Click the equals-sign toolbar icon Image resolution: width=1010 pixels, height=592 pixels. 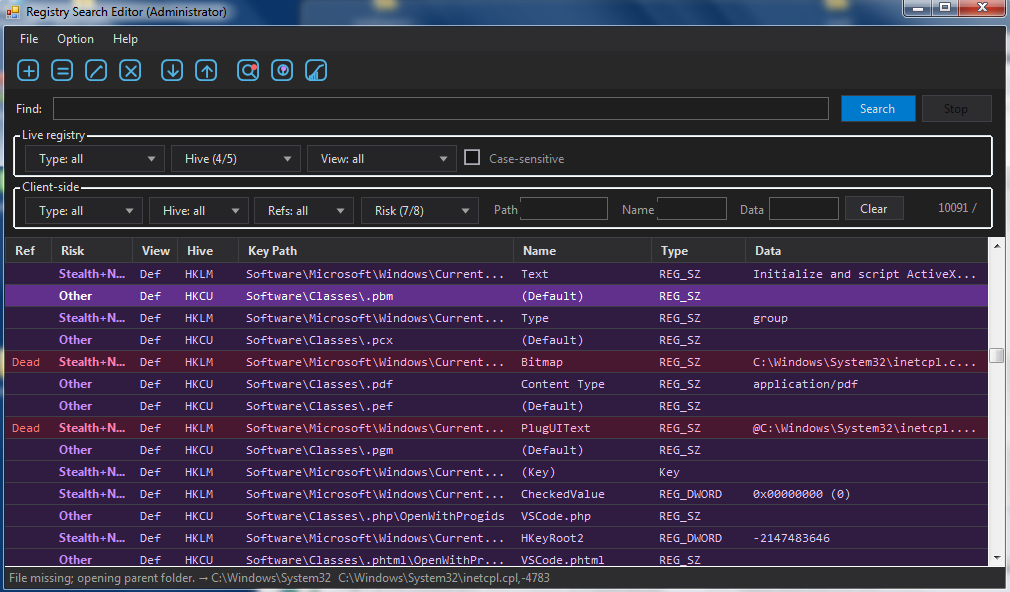coord(62,70)
